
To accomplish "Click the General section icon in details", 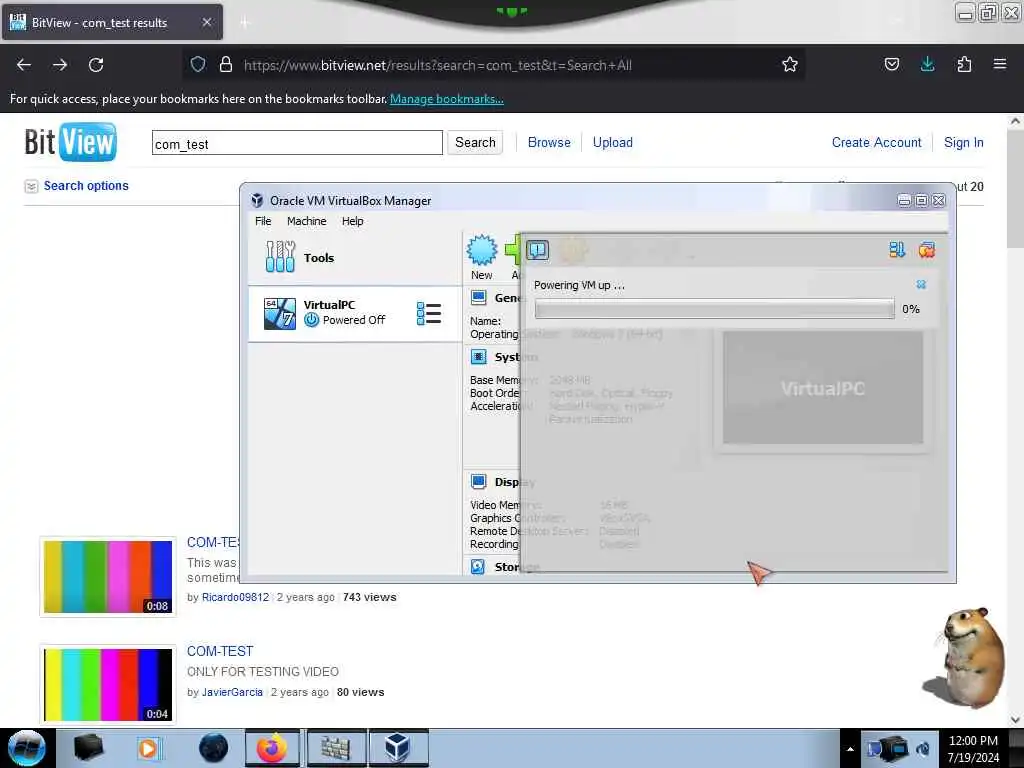I will pyautogui.click(x=479, y=298).
